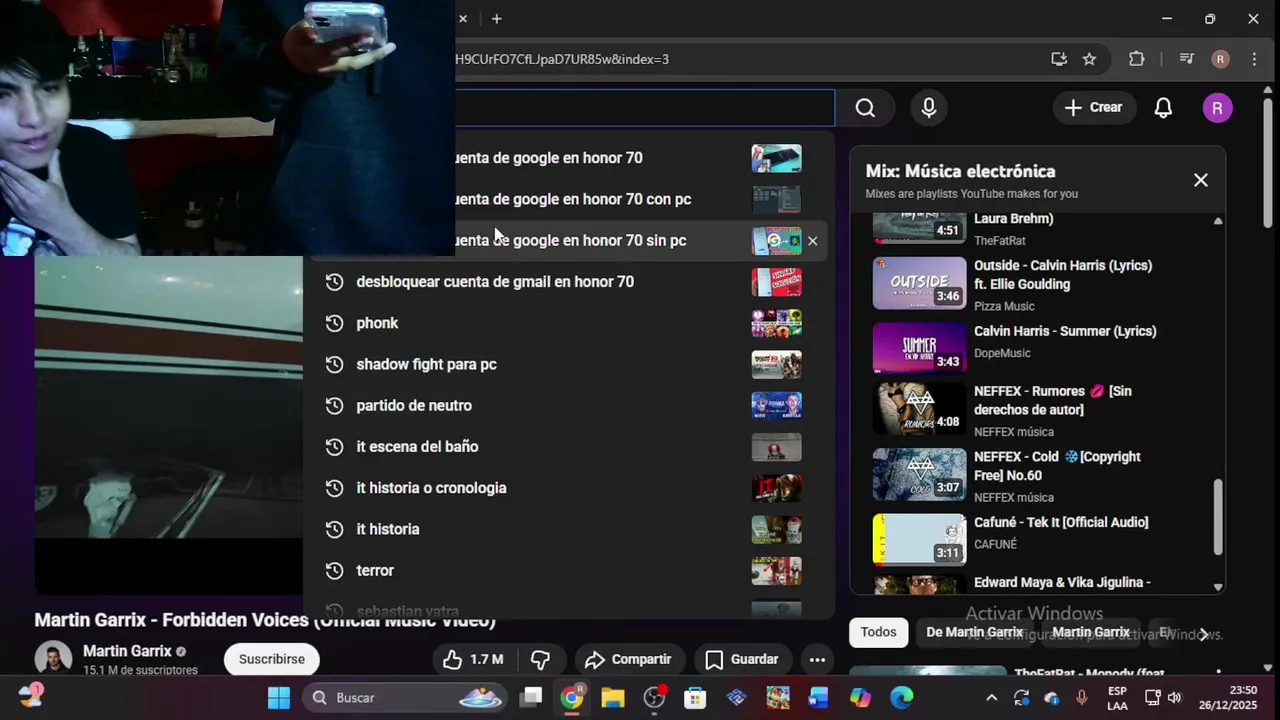This screenshot has width=1280, height=720.
Task: Open Microsoft Store in the taskbar
Action: coord(695,697)
